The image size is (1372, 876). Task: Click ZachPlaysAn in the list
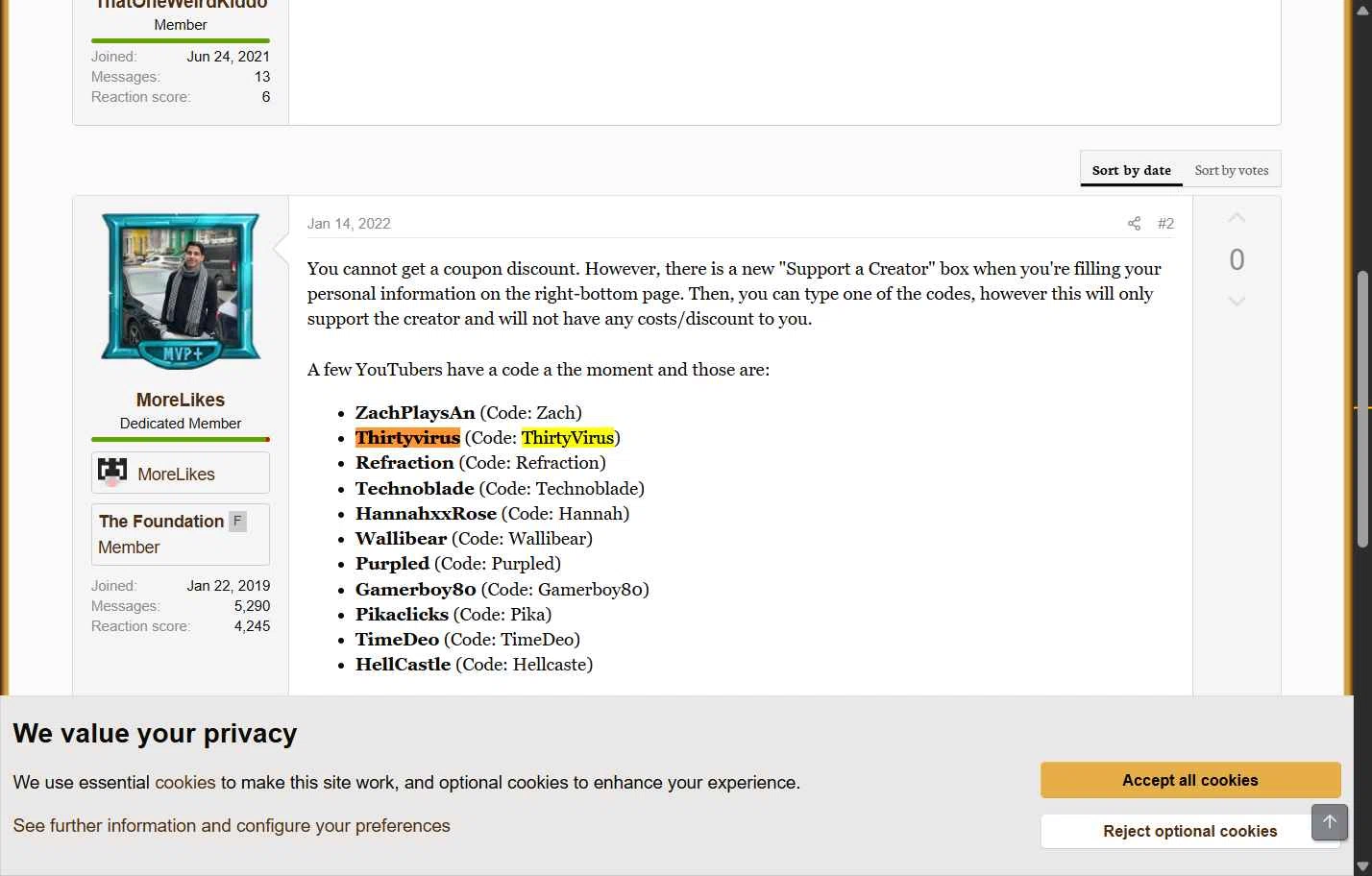pos(415,413)
